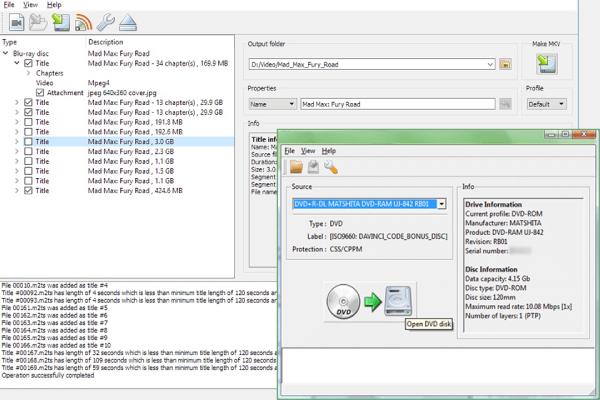Click 'Maximum read rate: 10.08 Mbps' text
600x400 pixels.
pos(518,307)
